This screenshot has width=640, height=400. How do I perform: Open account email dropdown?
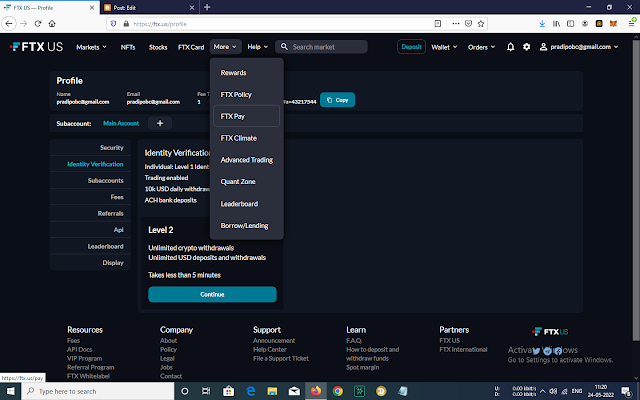coord(579,47)
